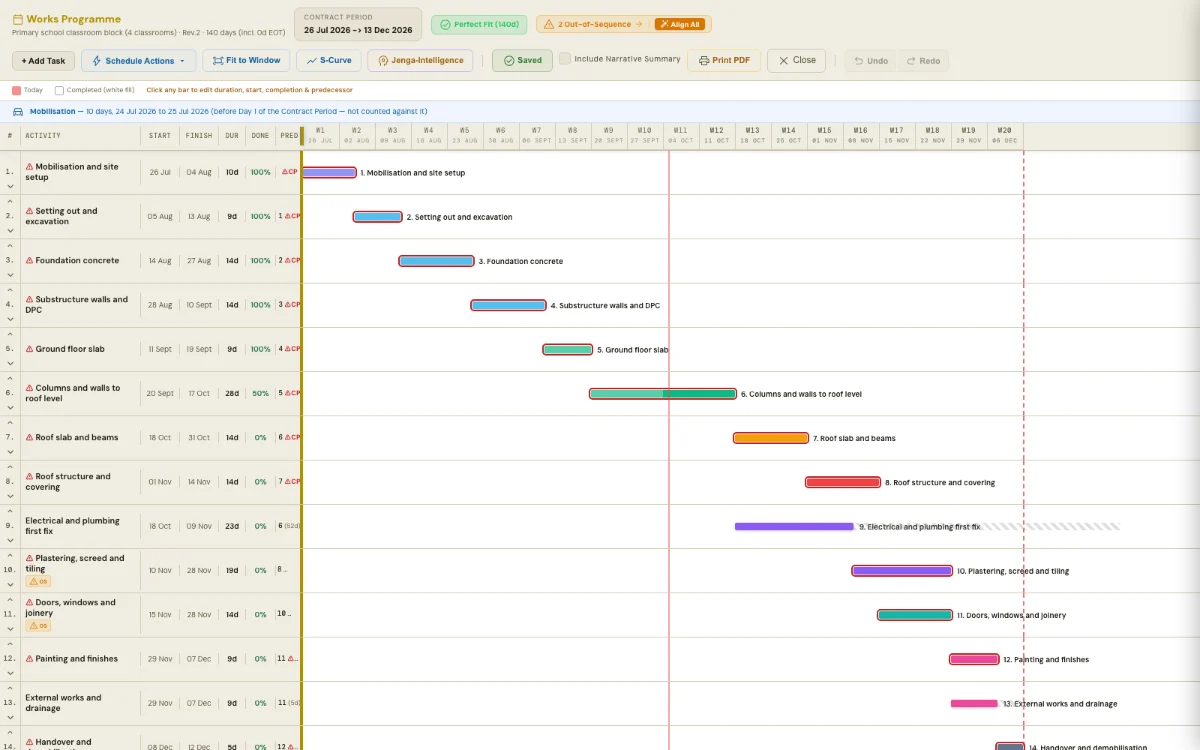Click the CP warning in row 1 PRED cell
Screen dimensions: 1200x750
[290, 172]
